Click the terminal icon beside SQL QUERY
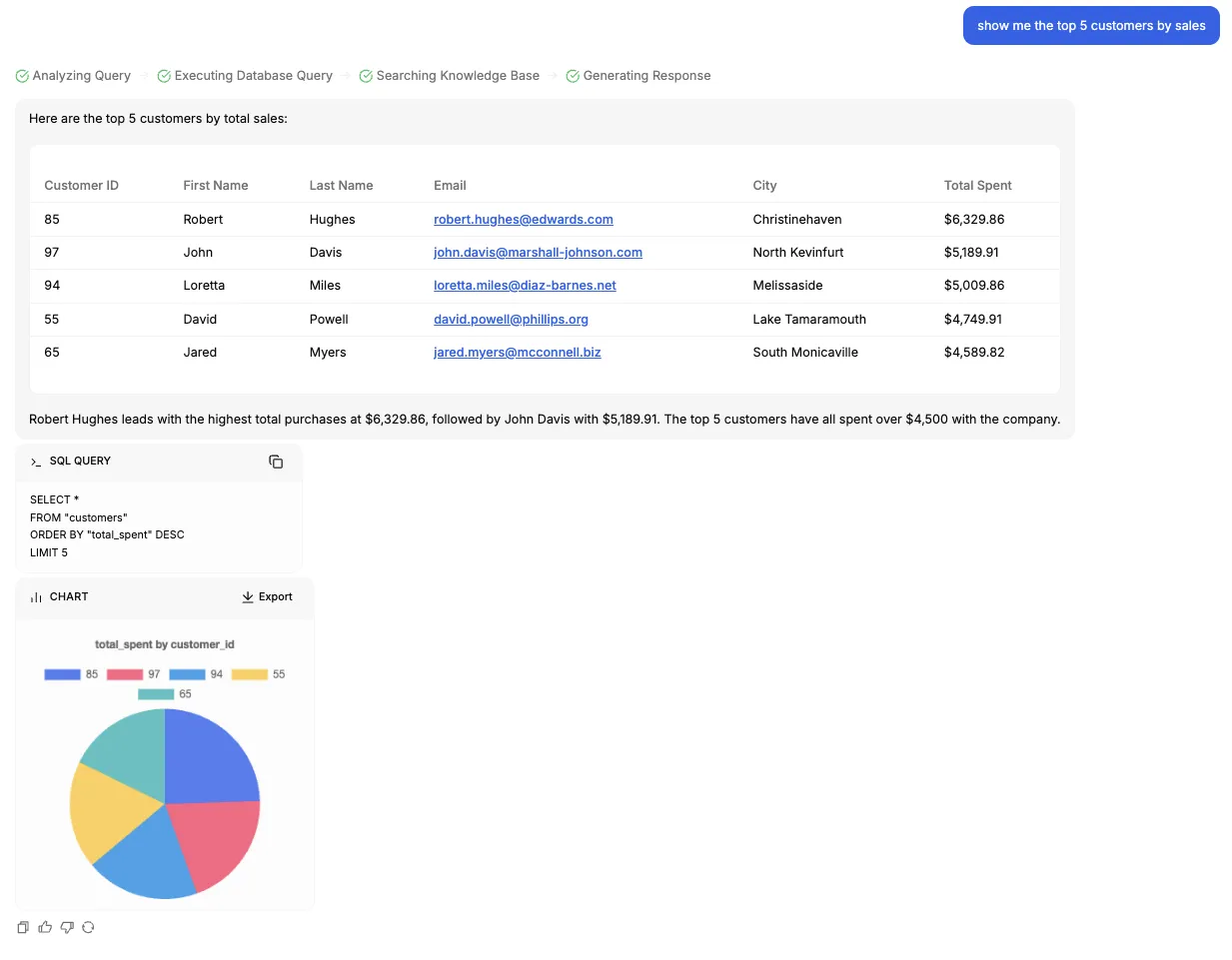 [x=36, y=462]
